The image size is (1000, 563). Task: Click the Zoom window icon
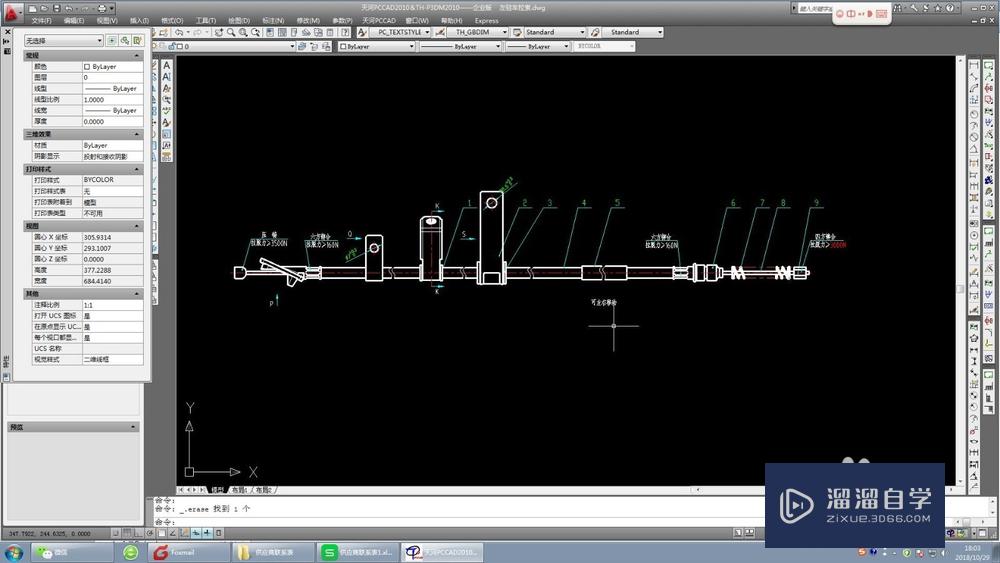pos(243,33)
